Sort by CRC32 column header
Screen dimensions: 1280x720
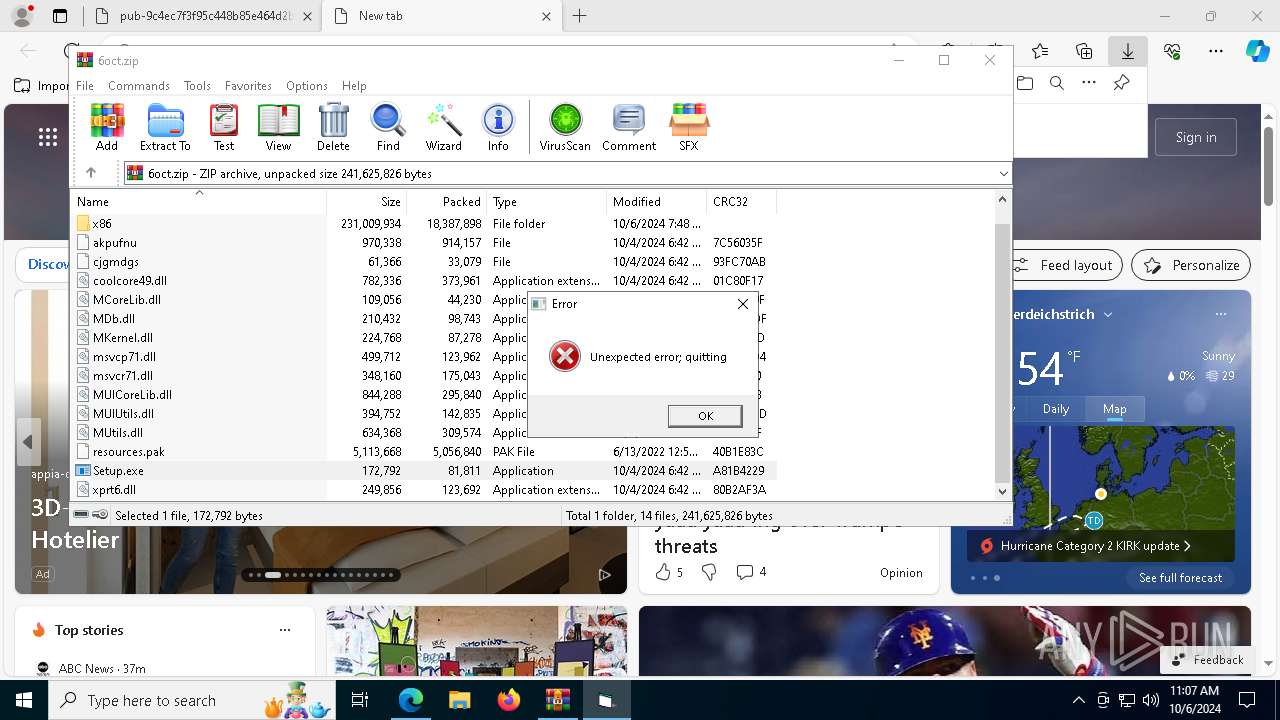(740, 201)
